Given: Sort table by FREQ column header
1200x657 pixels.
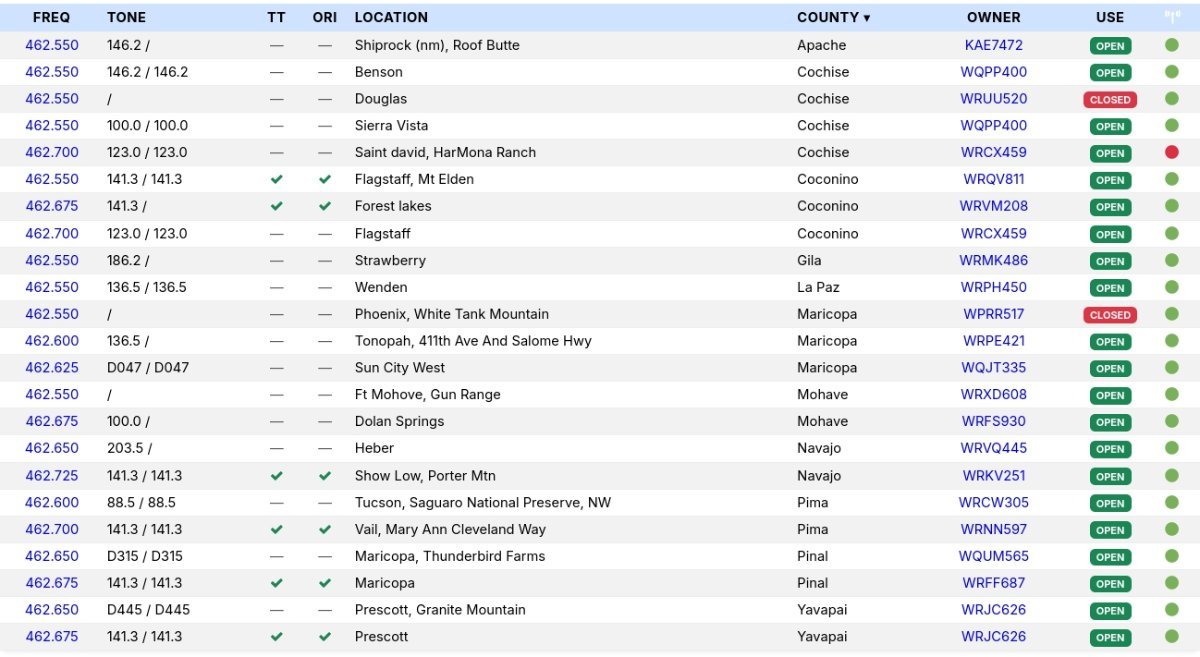Looking at the screenshot, I should (x=51, y=17).
